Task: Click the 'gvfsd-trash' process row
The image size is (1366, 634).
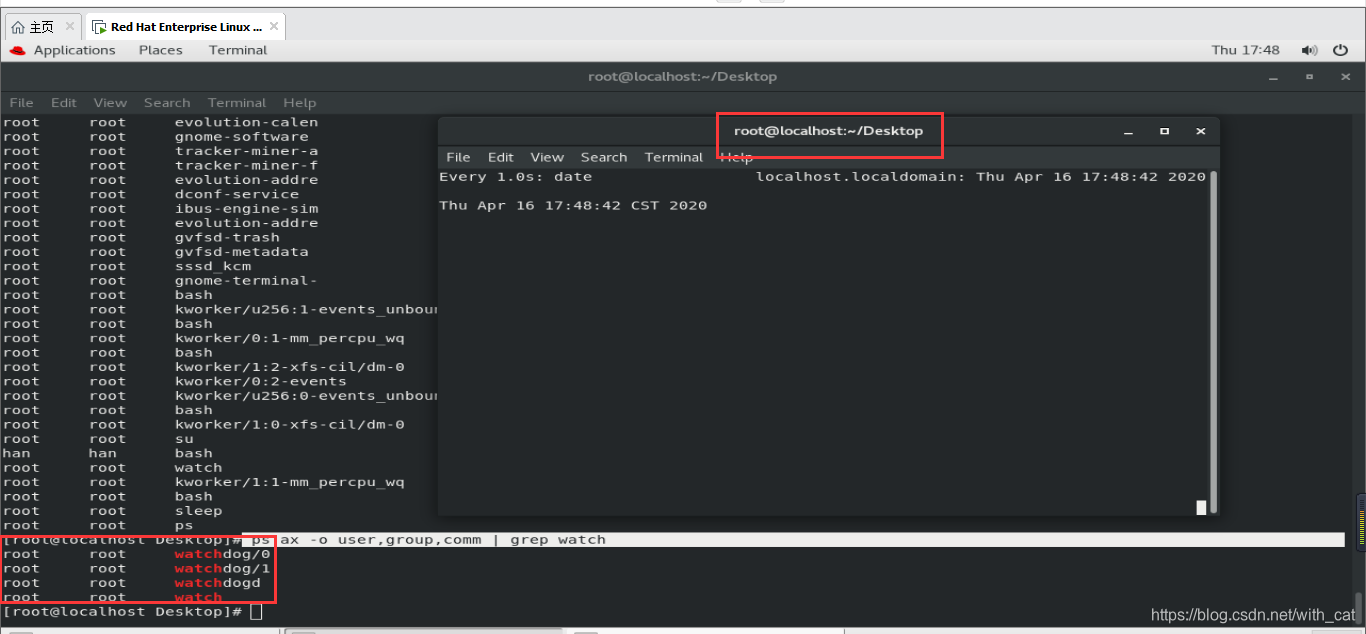Action: (141, 238)
